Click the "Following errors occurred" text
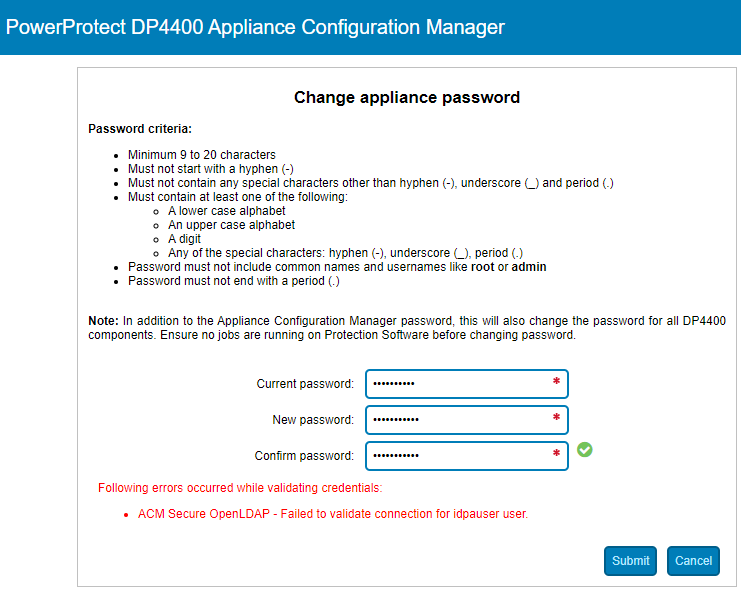Viewport: 741px width, 593px height. pyautogui.click(x=240, y=488)
